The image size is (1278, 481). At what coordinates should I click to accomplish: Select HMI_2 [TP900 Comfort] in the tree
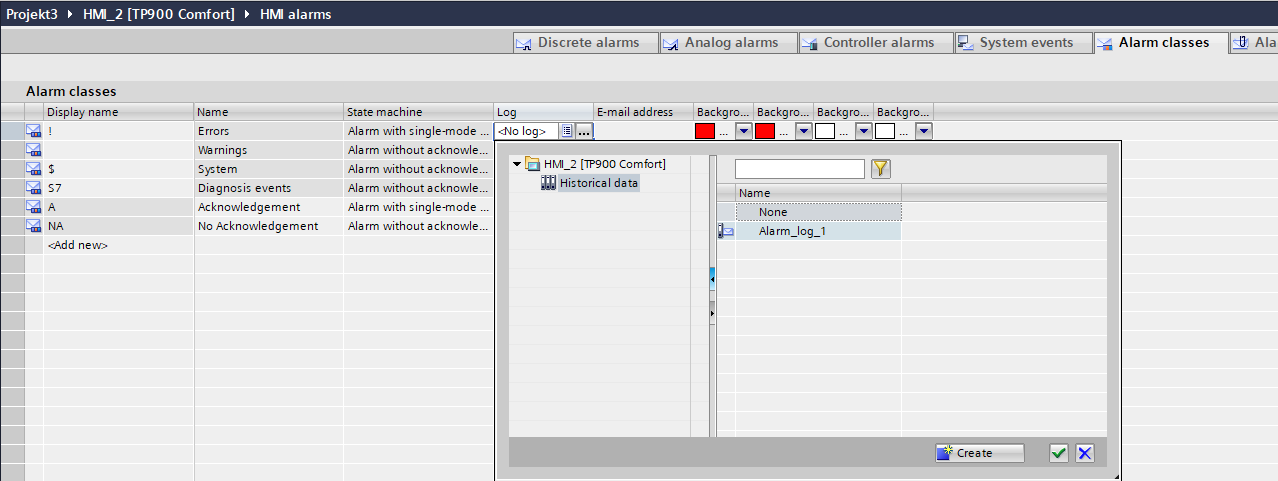604,164
